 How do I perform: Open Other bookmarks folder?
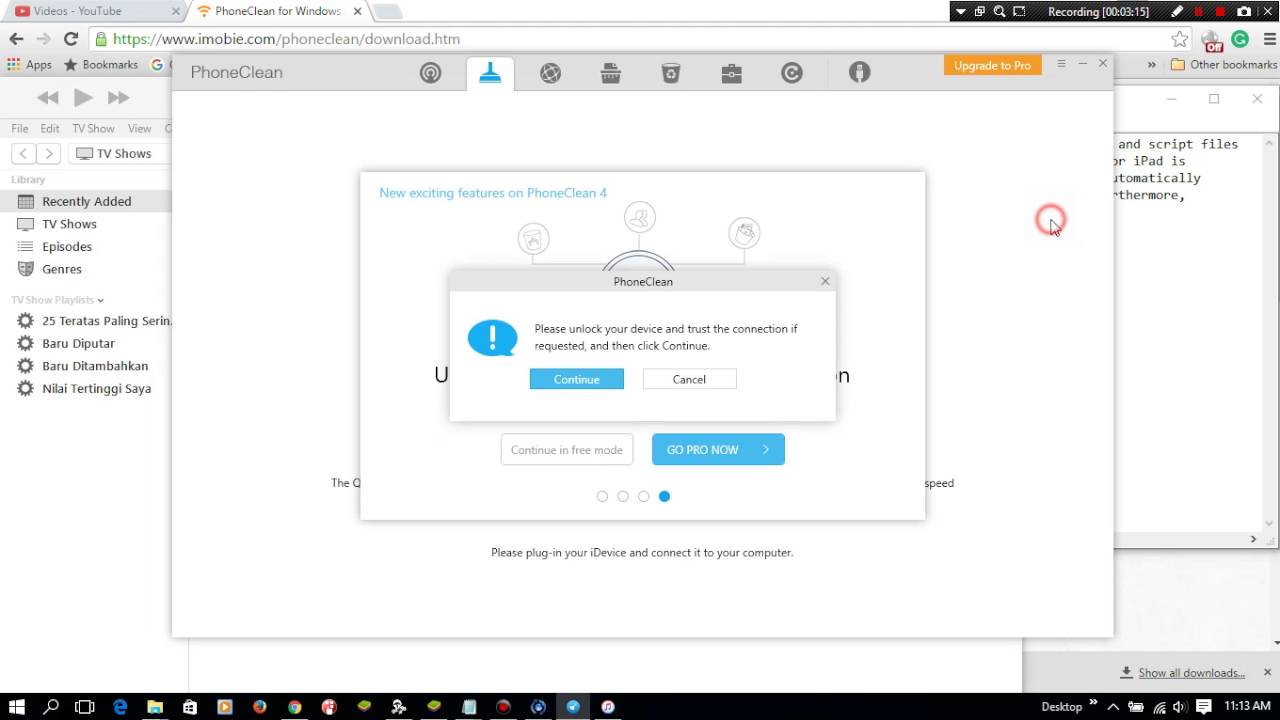[1224, 64]
